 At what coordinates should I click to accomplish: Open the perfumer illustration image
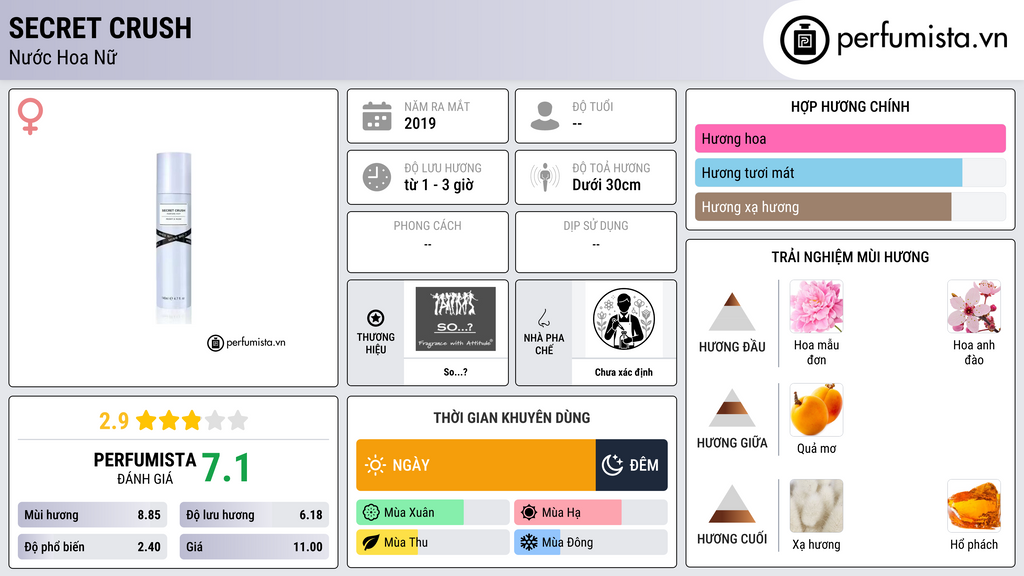(x=624, y=319)
